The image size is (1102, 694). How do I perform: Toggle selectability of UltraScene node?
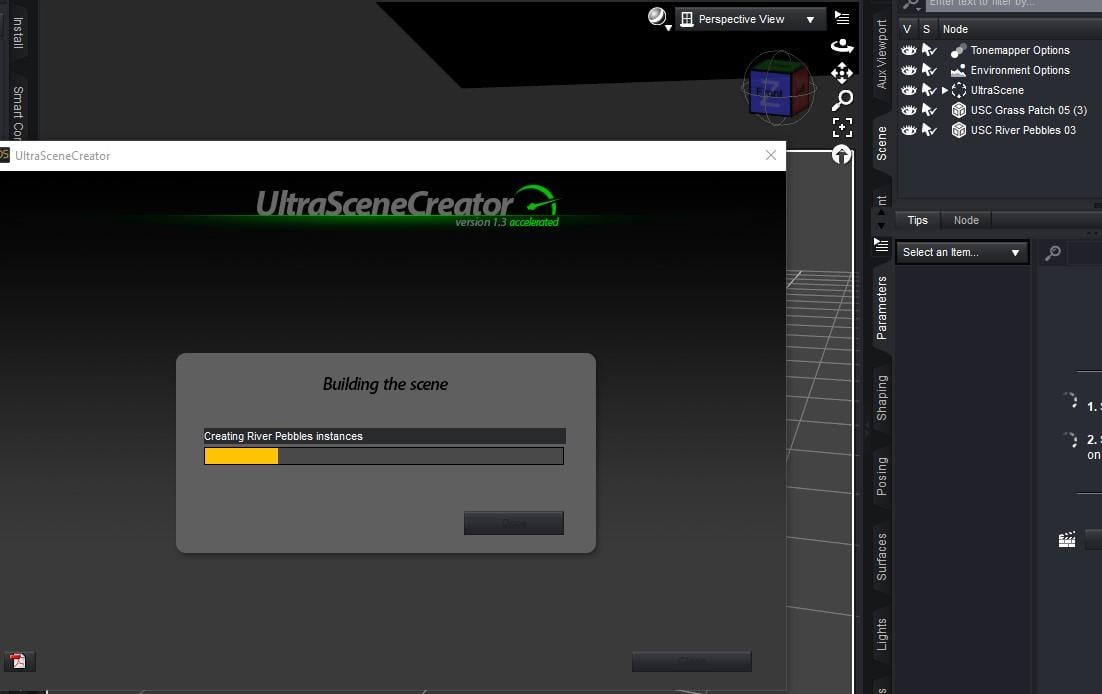(929, 90)
